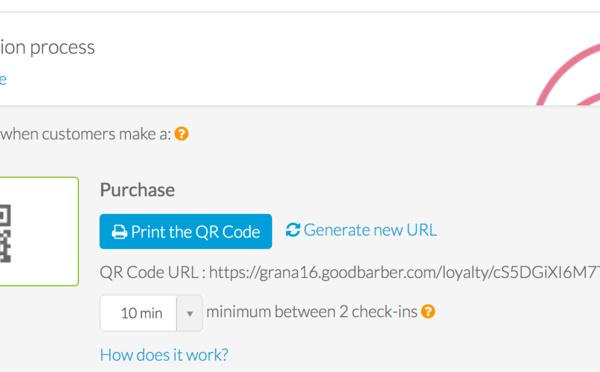Click the 'minimum between 2 check-ins' label
The height and width of the screenshot is (372, 600).
tap(312, 312)
